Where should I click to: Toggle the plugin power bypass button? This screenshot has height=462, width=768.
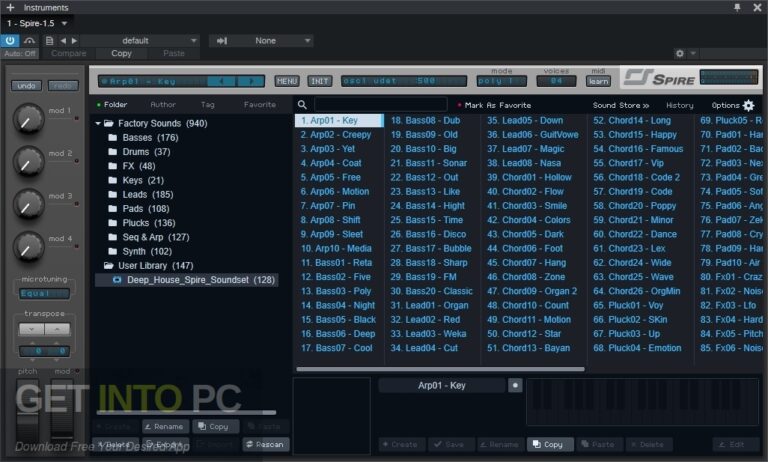pos(10,41)
